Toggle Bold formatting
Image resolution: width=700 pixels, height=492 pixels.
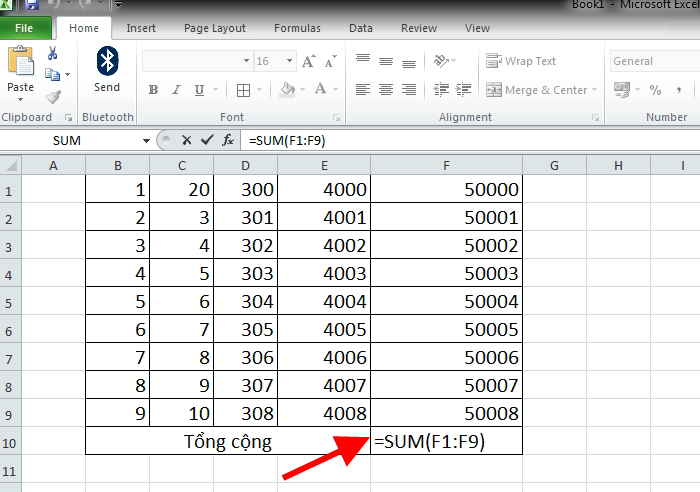click(153, 90)
